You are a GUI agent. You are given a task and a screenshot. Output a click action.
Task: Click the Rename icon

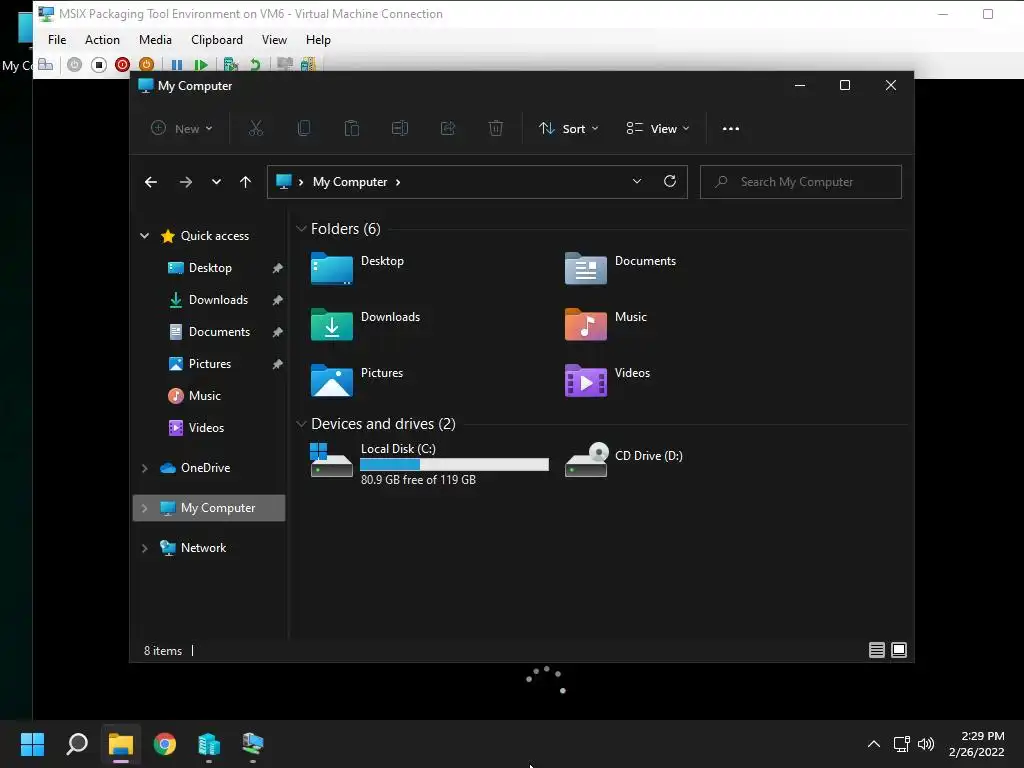(400, 129)
